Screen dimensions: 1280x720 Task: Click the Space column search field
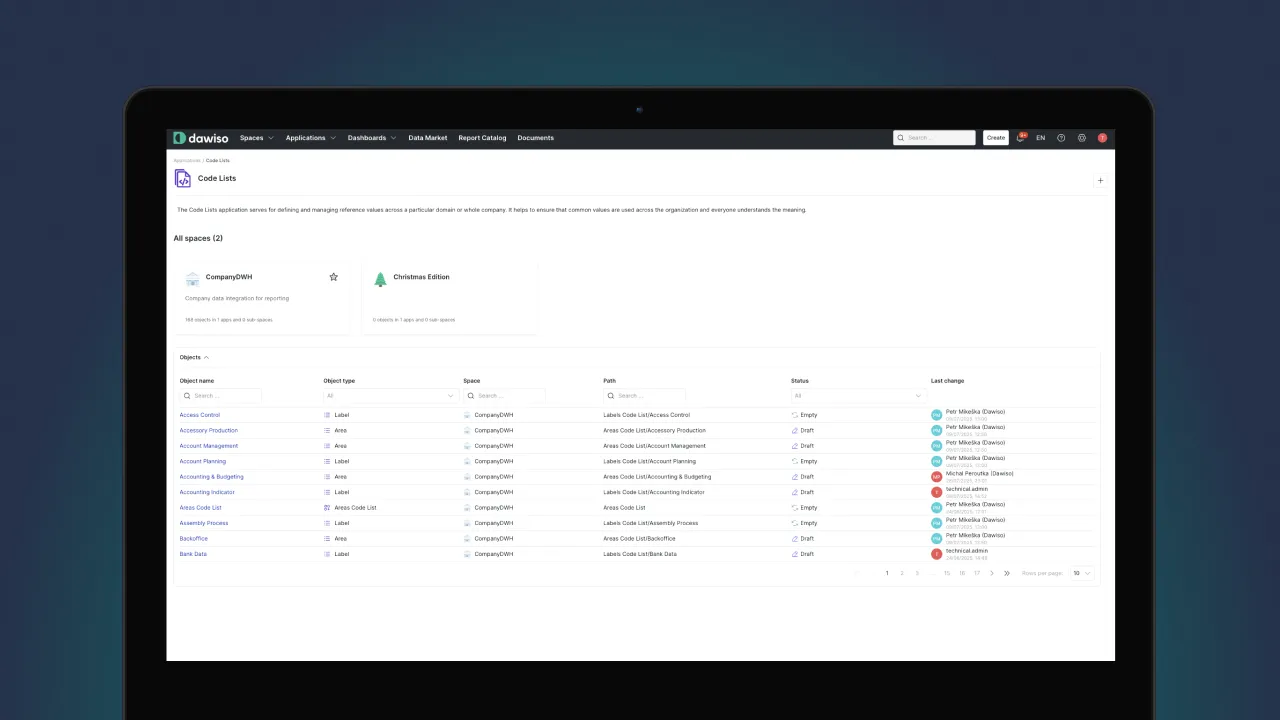(x=504, y=396)
